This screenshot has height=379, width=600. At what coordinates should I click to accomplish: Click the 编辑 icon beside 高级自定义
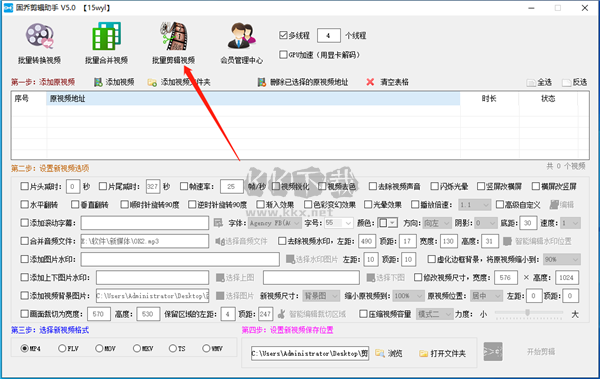point(554,204)
